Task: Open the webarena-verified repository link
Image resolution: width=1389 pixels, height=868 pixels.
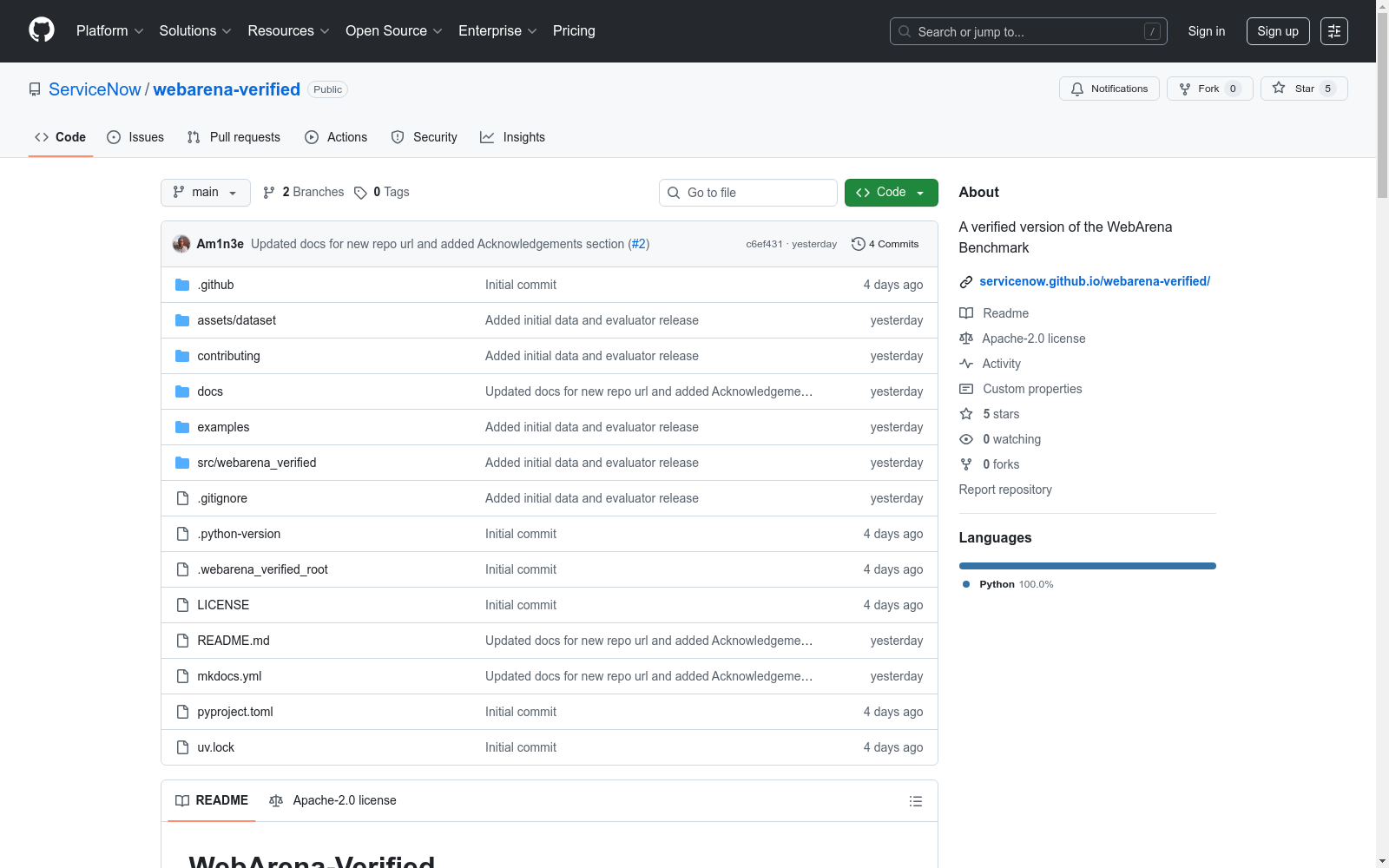Action: 227,89
